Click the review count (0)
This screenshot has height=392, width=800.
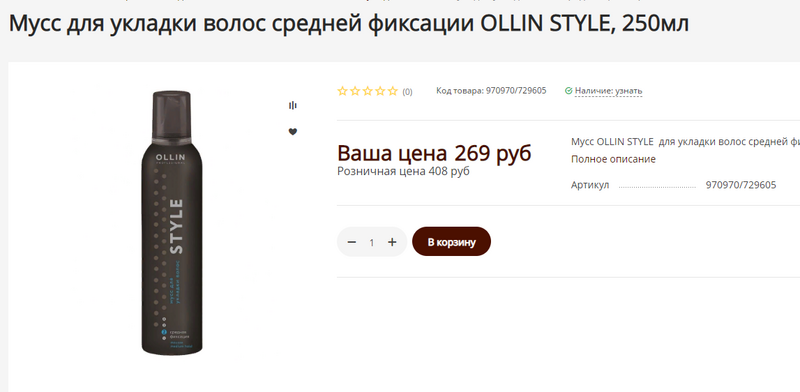click(407, 92)
